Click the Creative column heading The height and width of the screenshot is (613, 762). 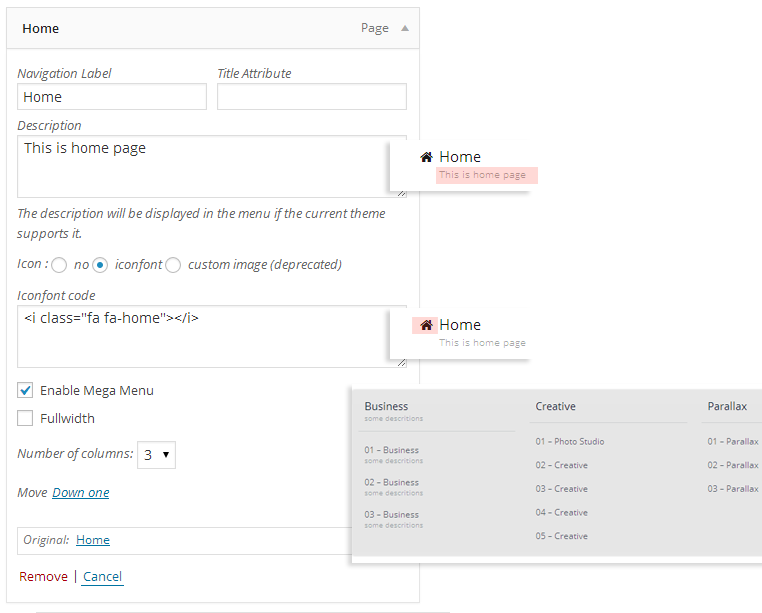tap(555, 406)
